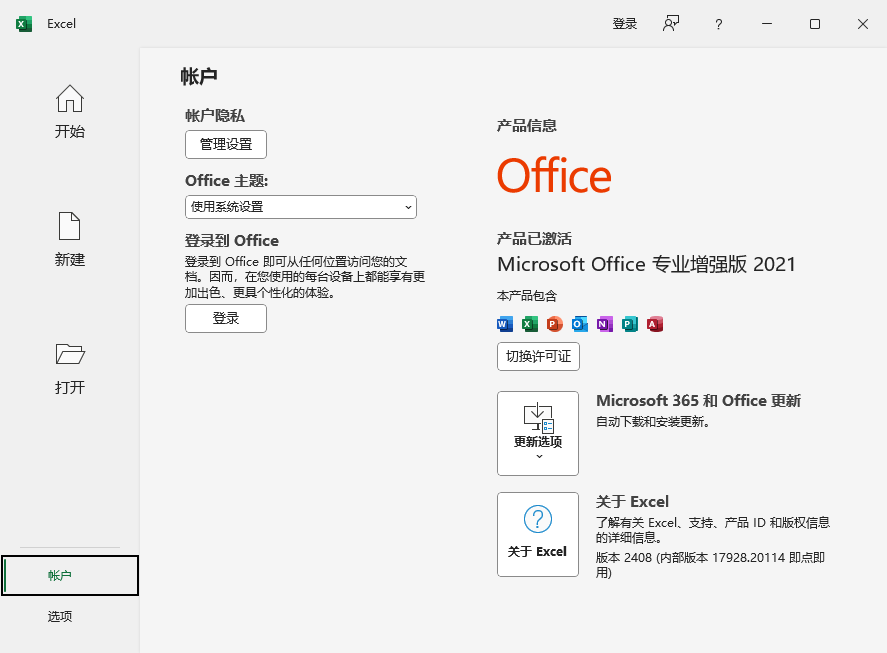Open the 开始 home screen from the sidebar
The image size is (887, 653).
(69, 110)
